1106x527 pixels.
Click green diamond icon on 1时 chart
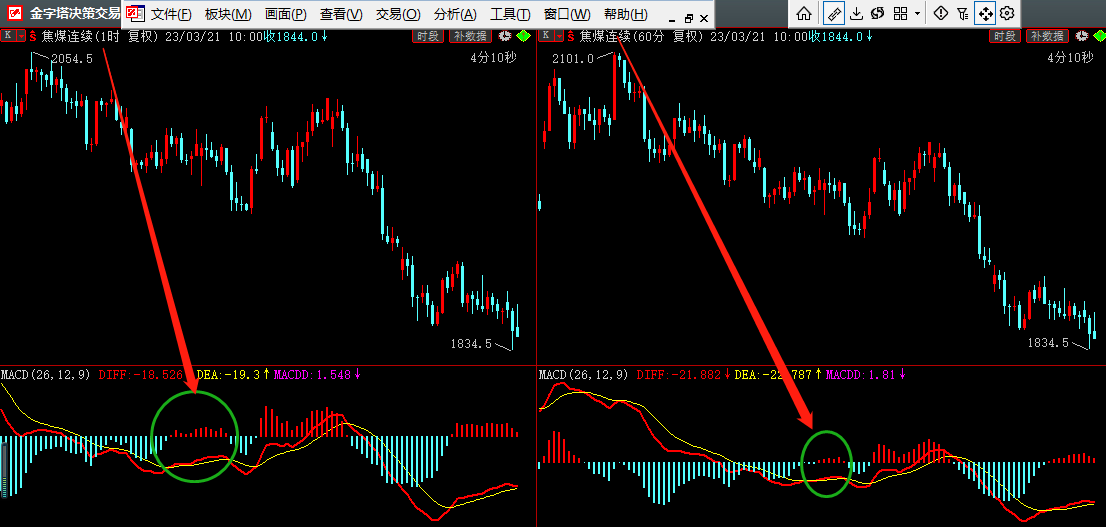523,36
